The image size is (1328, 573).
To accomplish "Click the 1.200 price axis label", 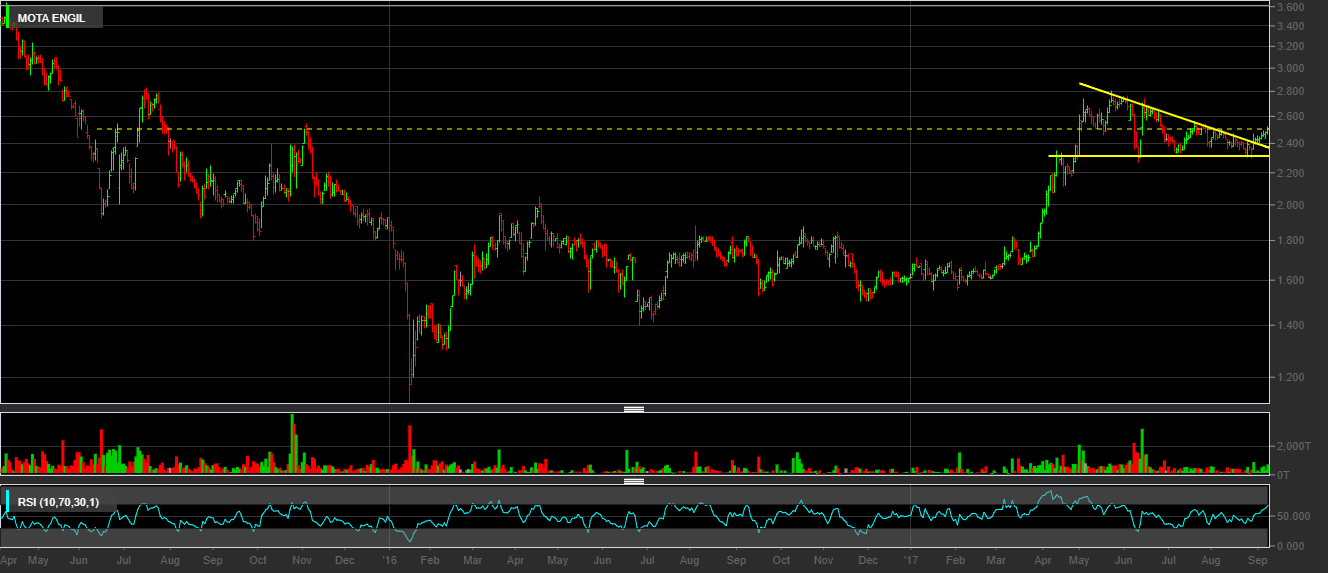I will coord(1290,378).
